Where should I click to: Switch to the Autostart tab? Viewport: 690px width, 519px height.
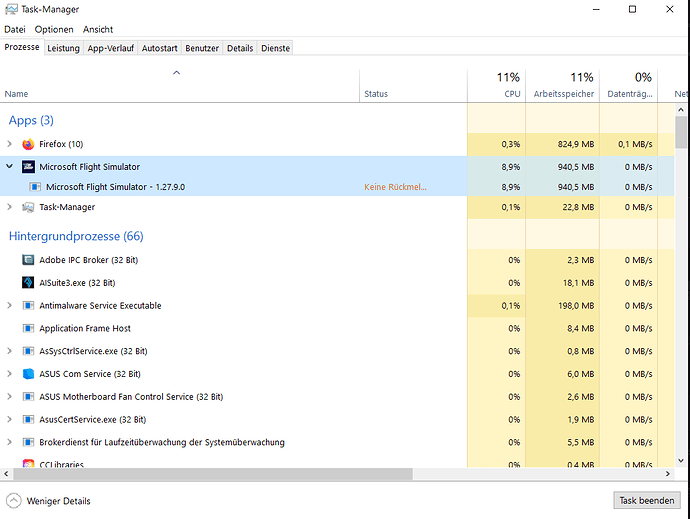tap(159, 48)
